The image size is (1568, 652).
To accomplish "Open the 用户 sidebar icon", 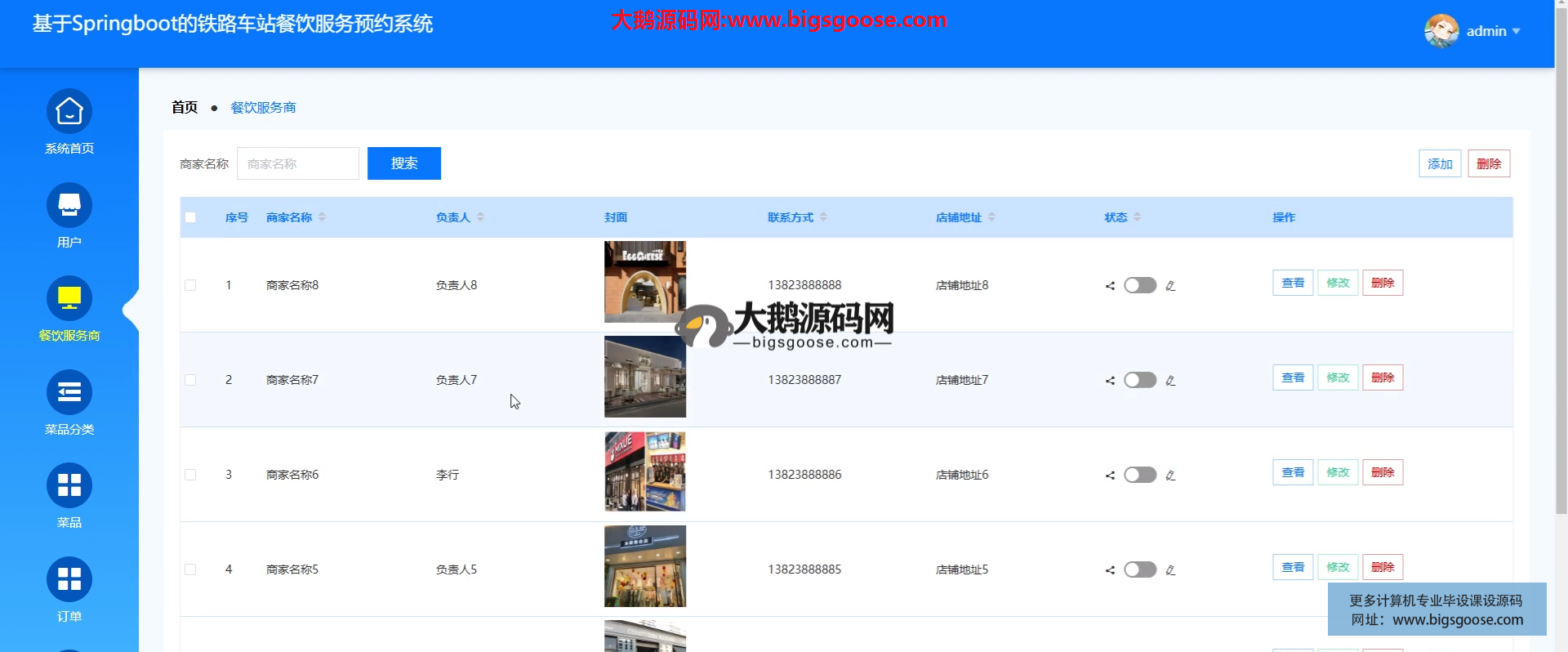I will click(x=69, y=206).
